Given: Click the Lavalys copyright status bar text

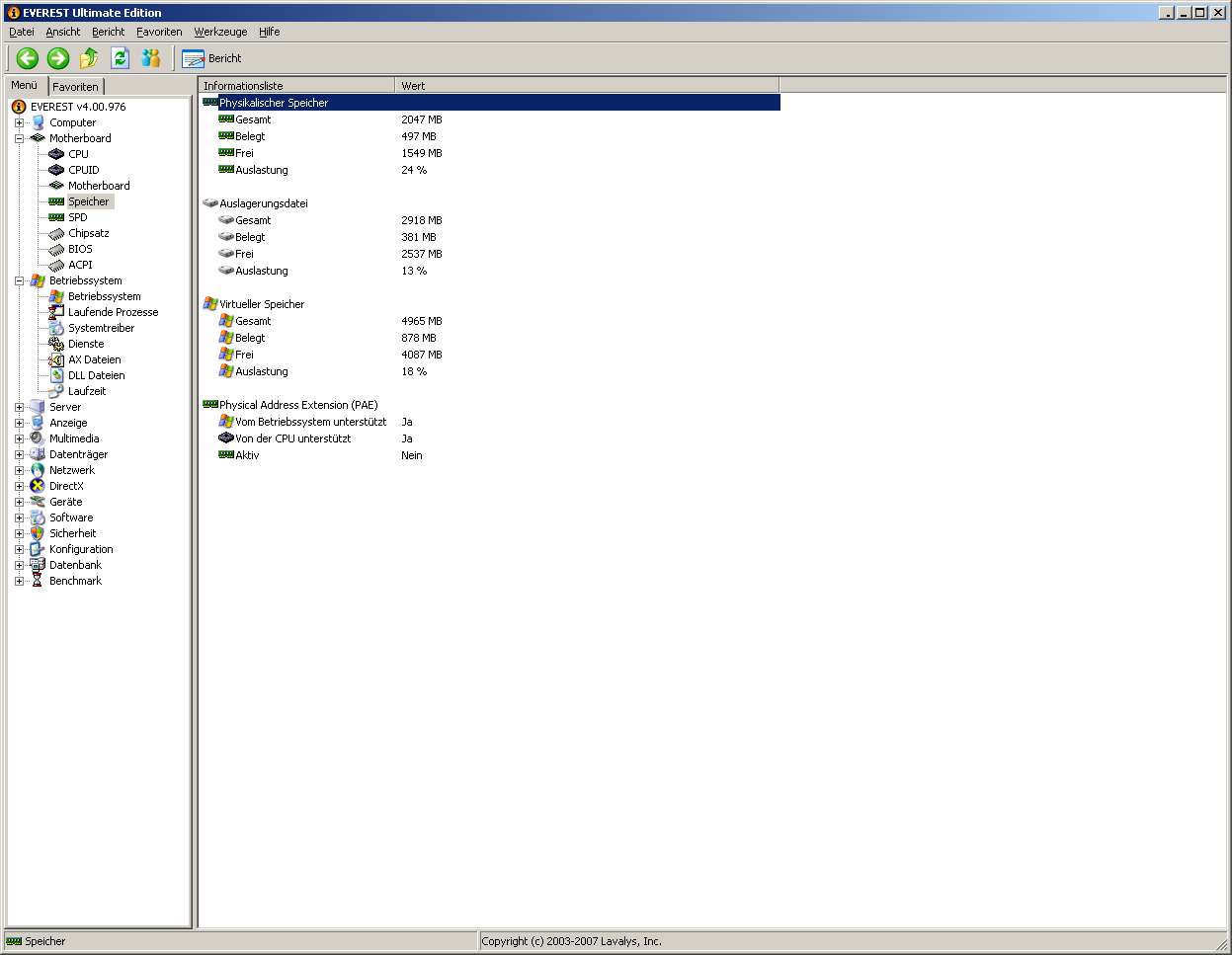Looking at the screenshot, I should (572, 941).
